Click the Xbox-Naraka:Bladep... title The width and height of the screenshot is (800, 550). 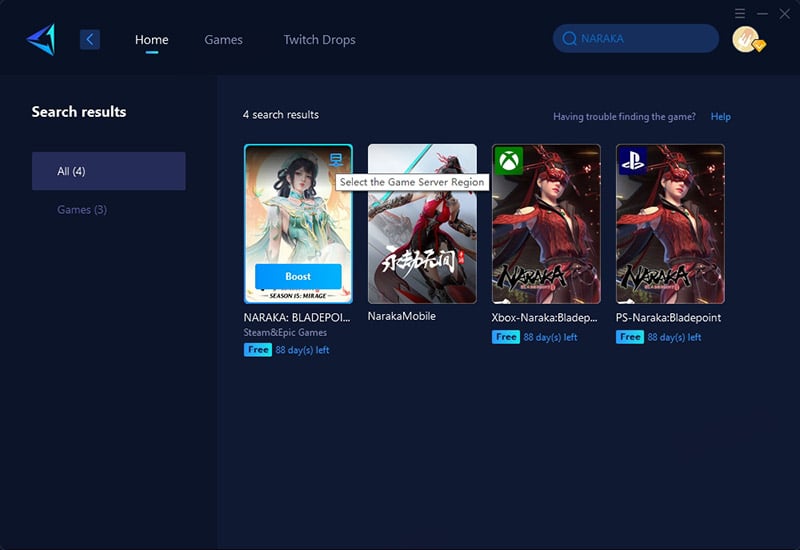point(544,317)
